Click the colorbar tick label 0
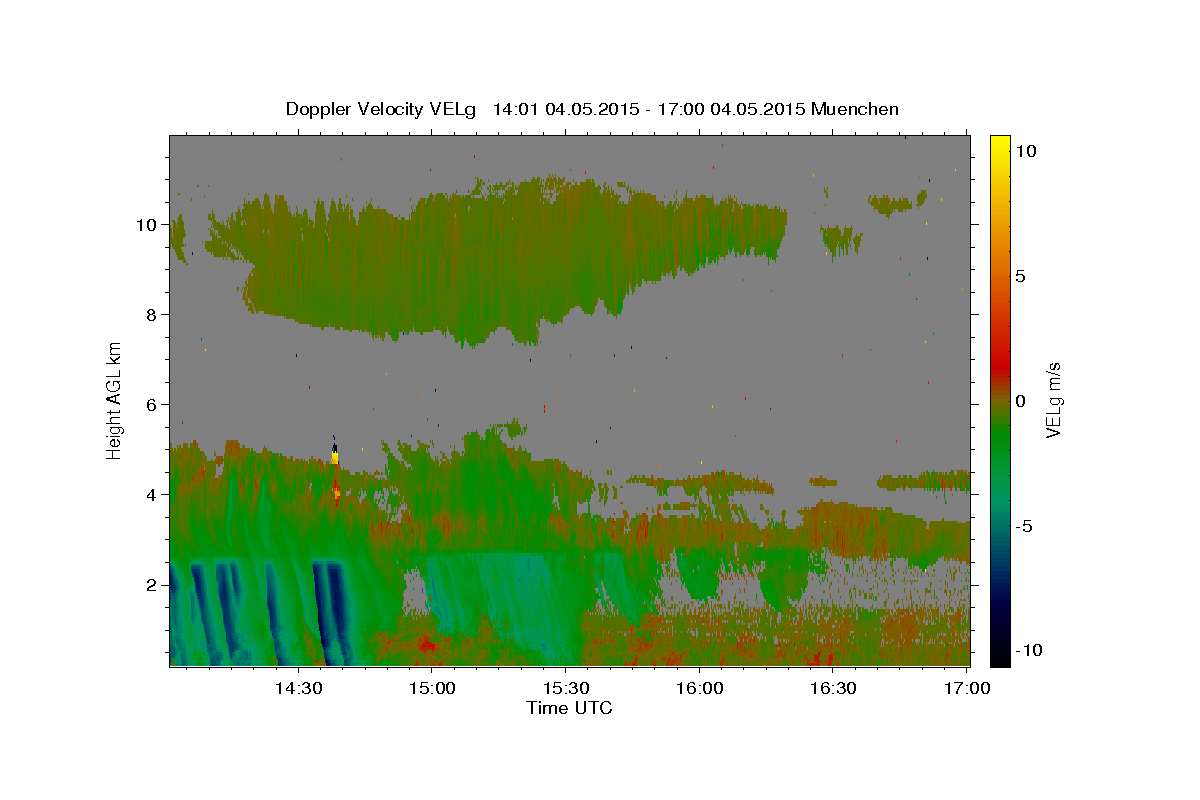The width and height of the screenshot is (1200, 800). 1020,400
